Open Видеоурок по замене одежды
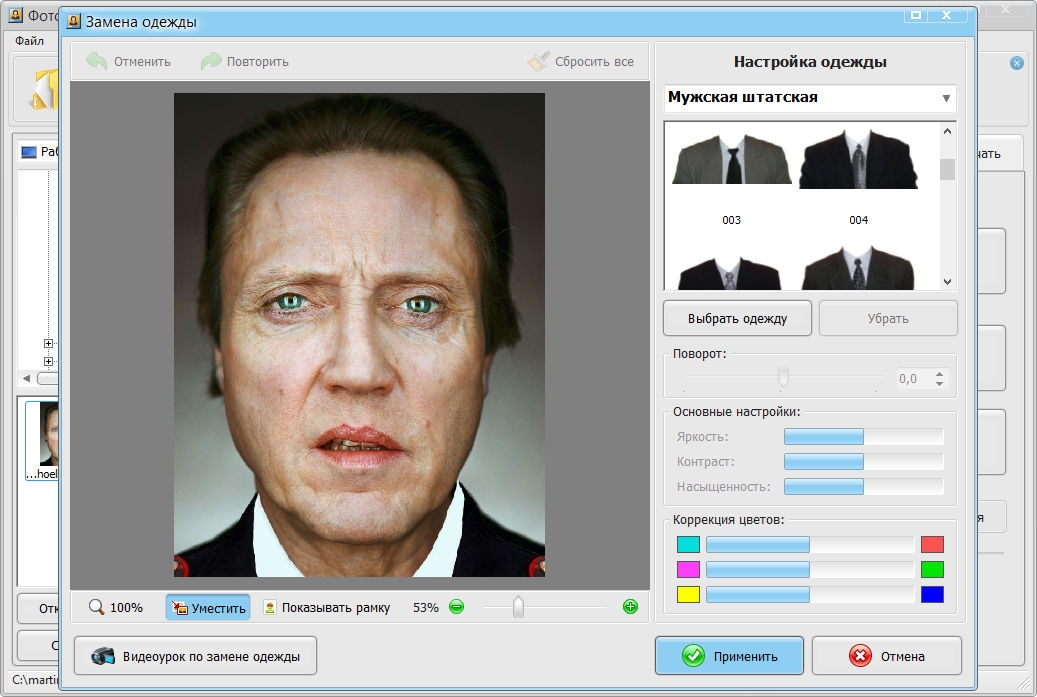This screenshot has height=697, width=1037. pos(196,656)
